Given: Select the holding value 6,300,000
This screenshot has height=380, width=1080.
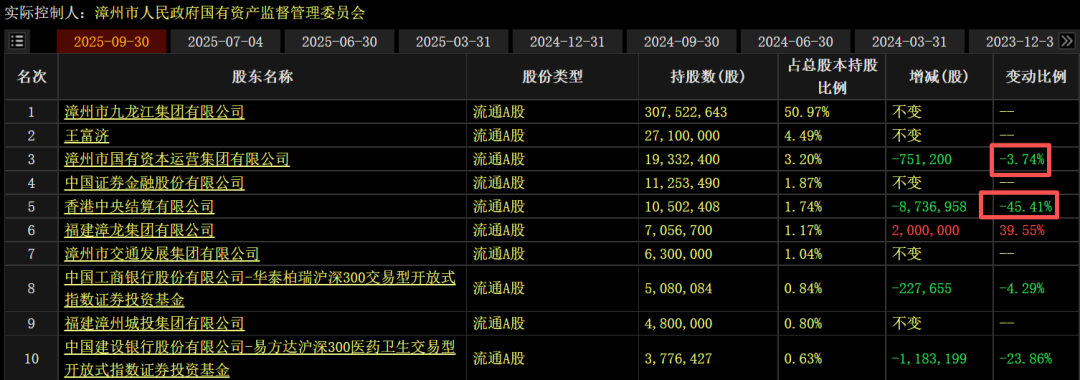Looking at the screenshot, I should tap(678, 254).
